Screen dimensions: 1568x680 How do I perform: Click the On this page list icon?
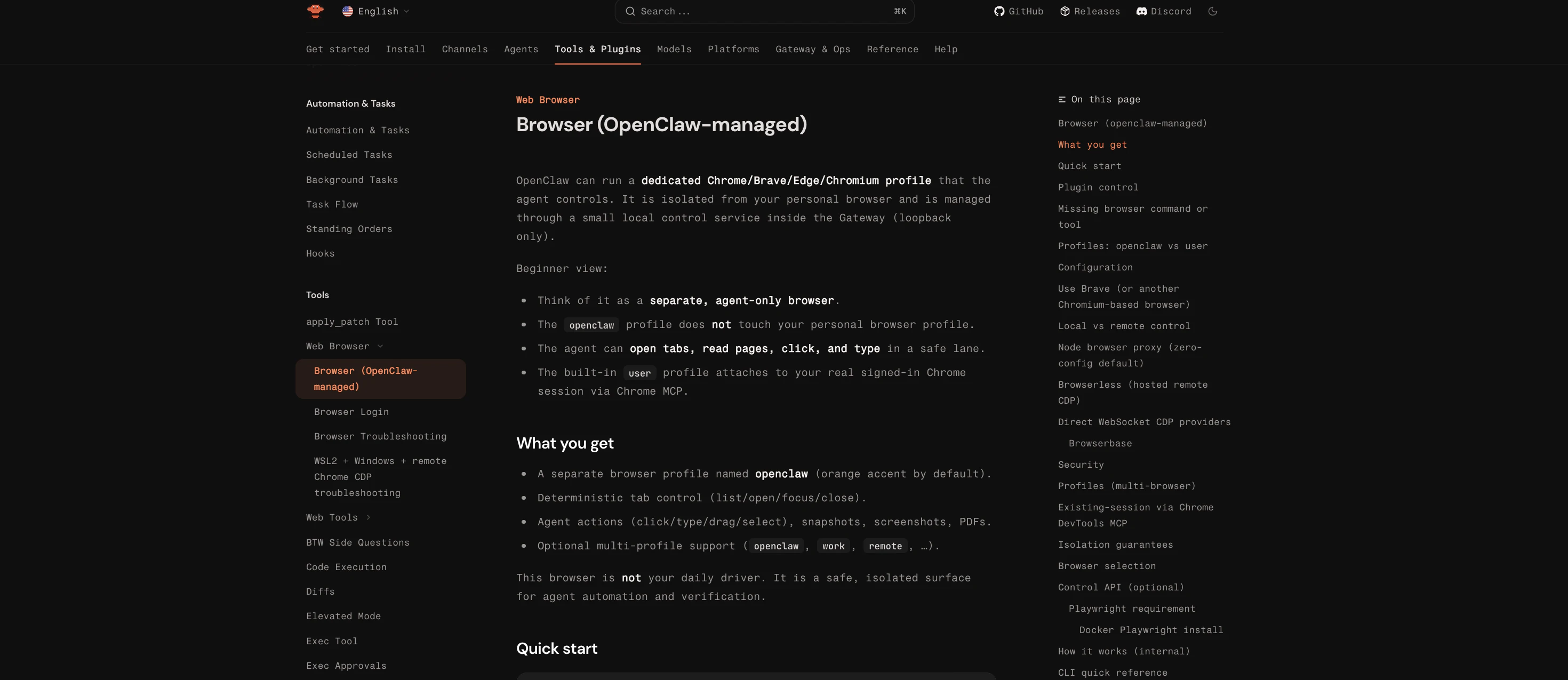1061,99
